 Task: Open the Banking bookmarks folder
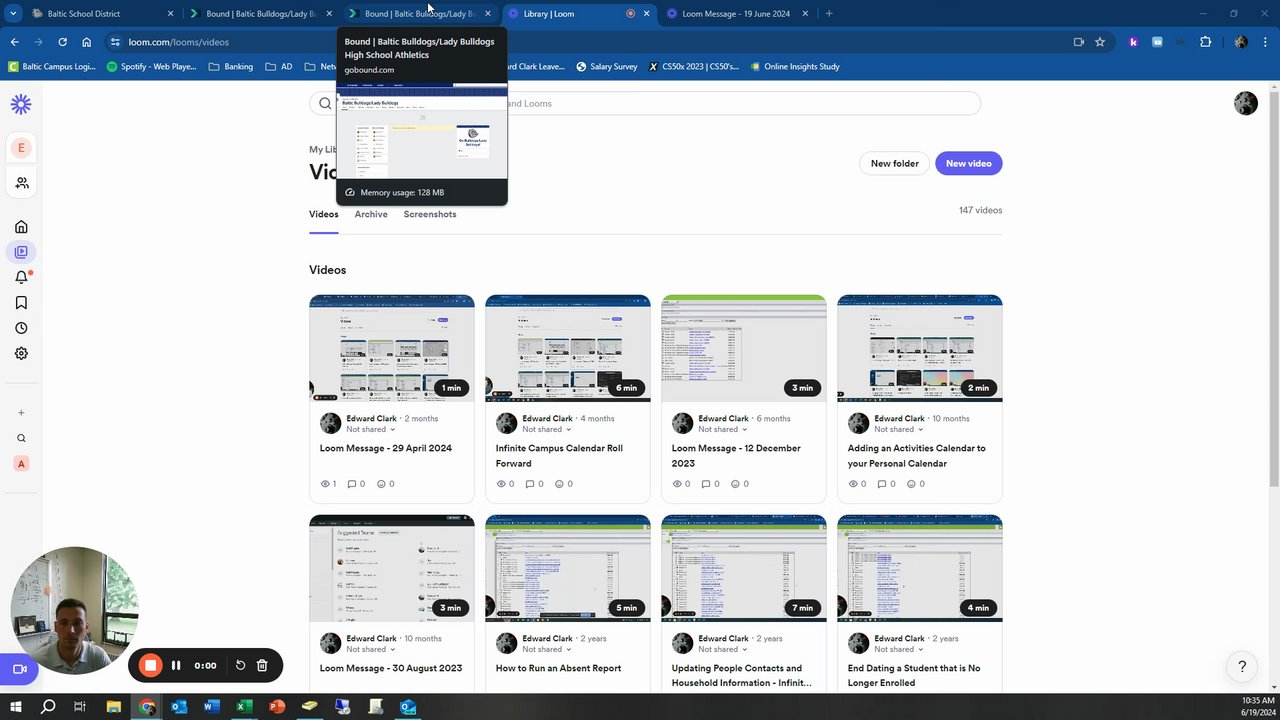click(x=231, y=67)
